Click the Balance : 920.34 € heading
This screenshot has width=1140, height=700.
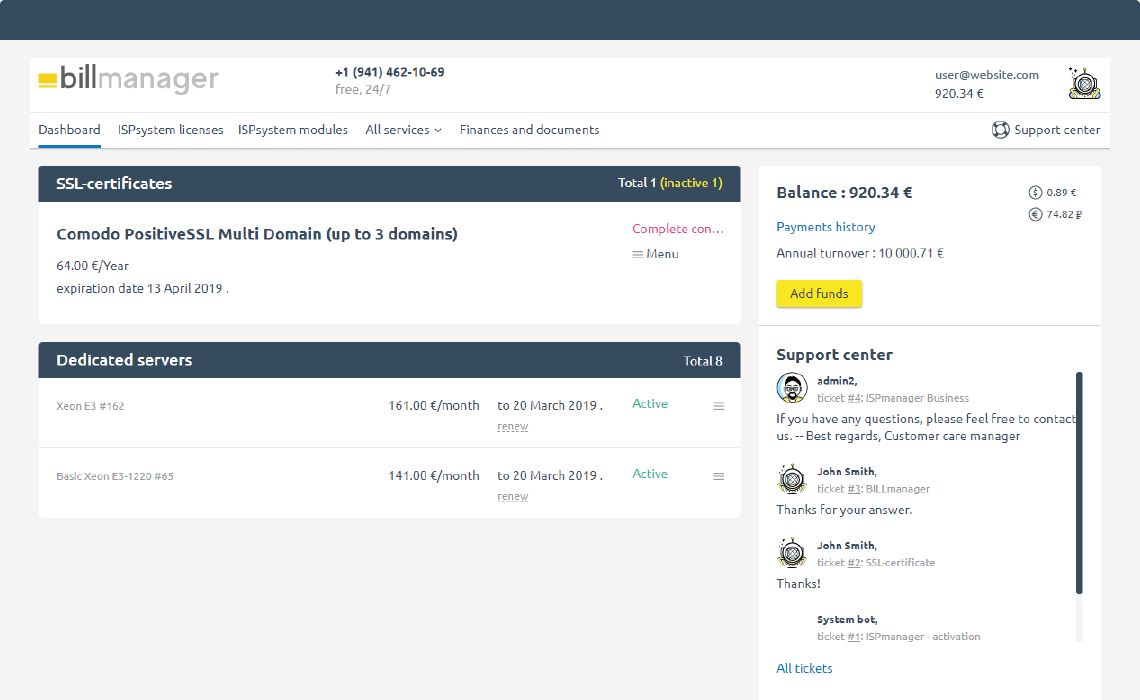pos(844,193)
